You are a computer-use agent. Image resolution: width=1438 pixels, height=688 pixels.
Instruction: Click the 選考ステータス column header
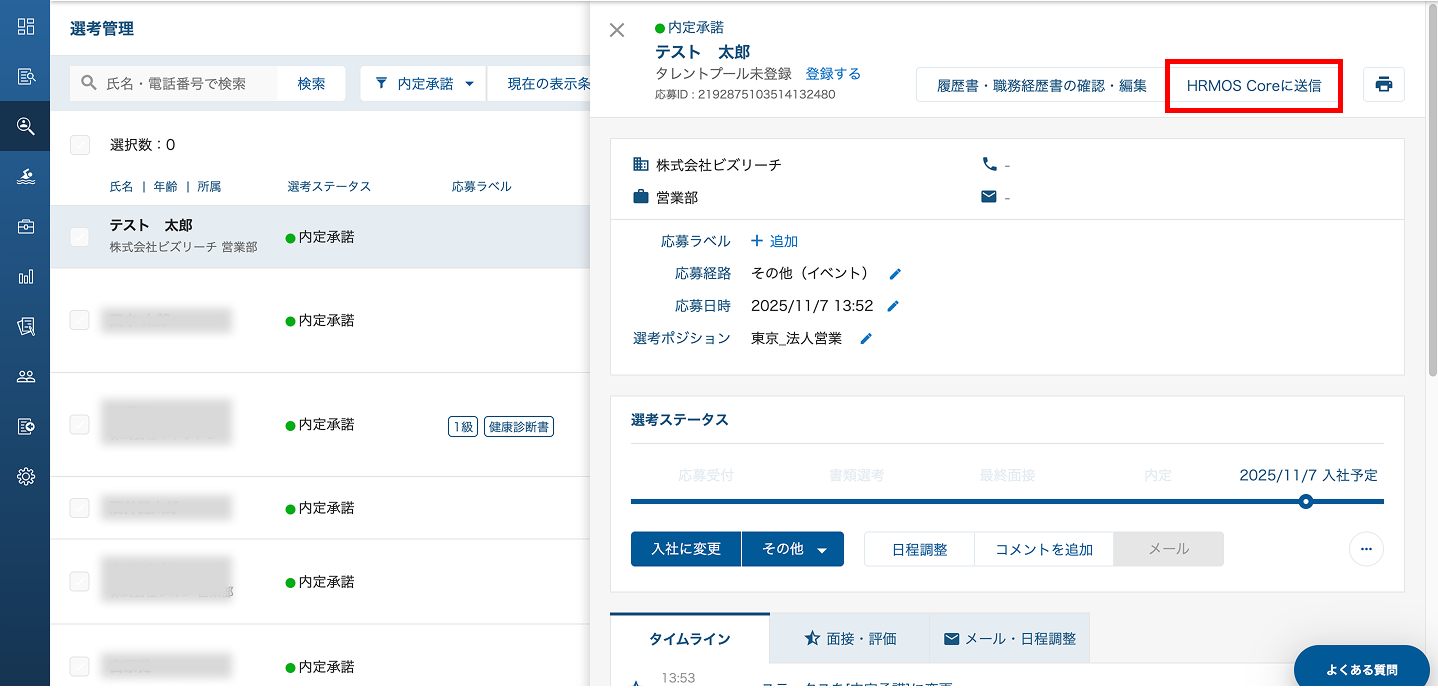[x=329, y=187]
